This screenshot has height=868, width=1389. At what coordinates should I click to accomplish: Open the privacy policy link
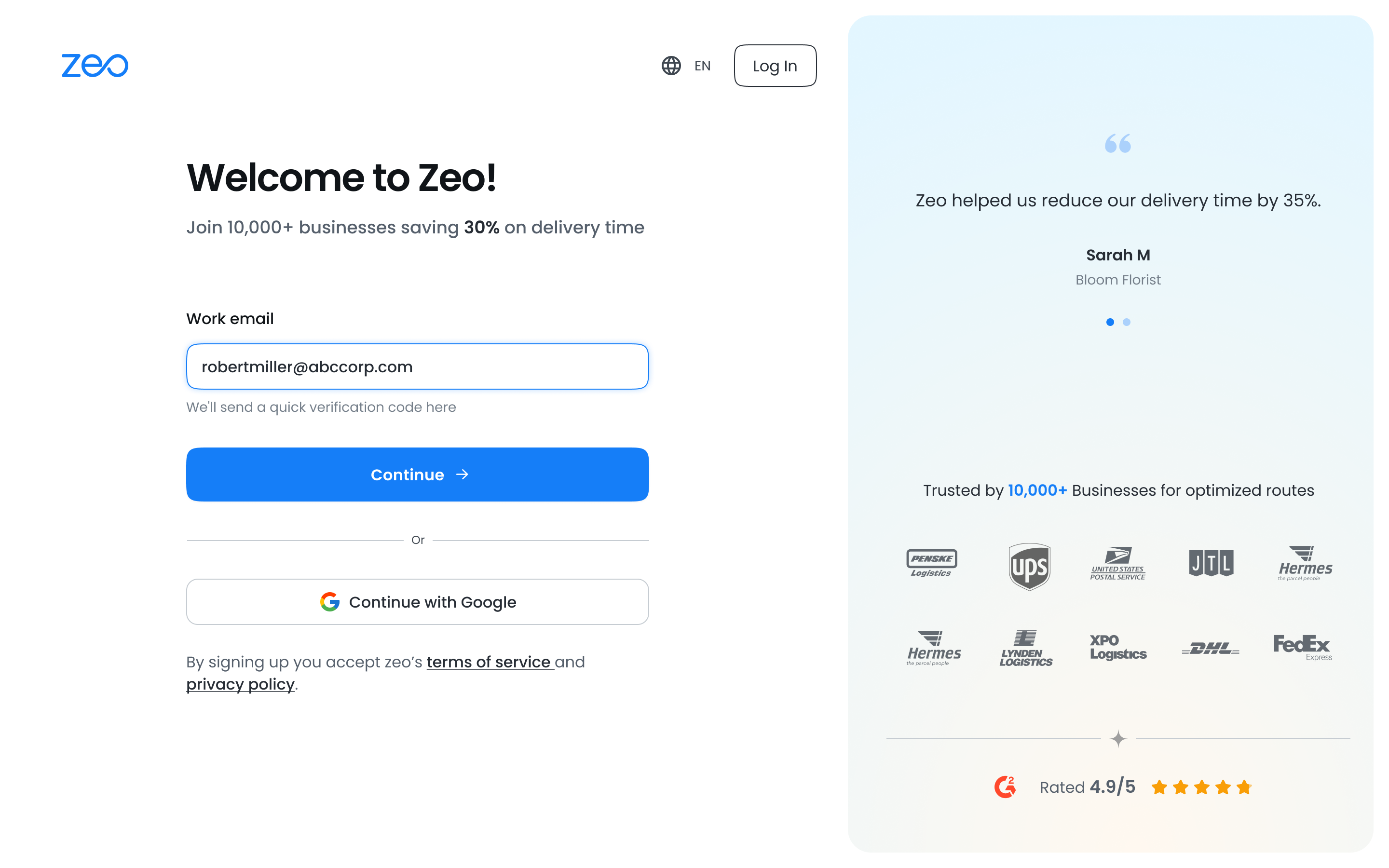pyautogui.click(x=241, y=684)
